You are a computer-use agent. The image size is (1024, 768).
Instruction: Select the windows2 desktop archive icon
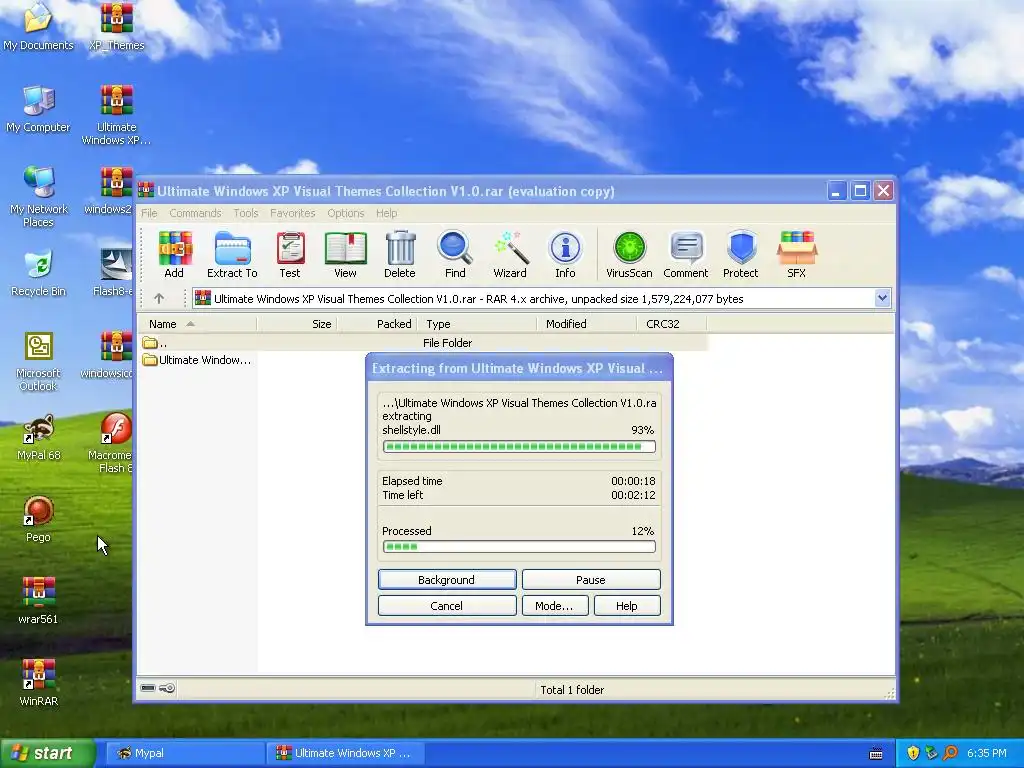point(109,191)
